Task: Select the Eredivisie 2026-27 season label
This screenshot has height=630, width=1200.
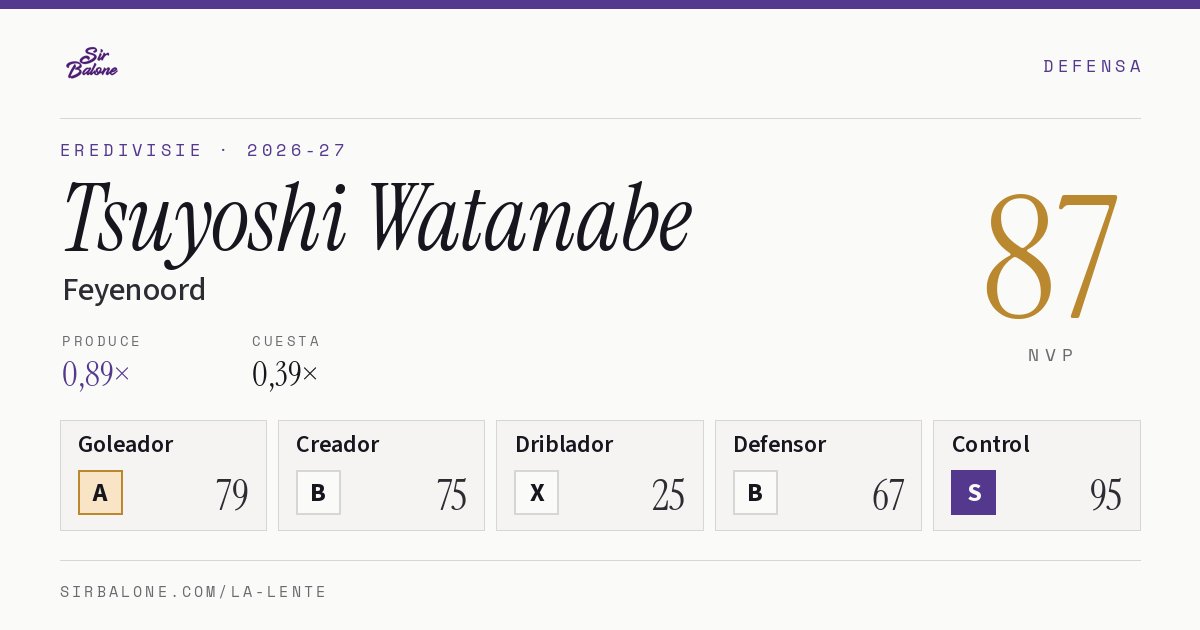Action: (203, 150)
